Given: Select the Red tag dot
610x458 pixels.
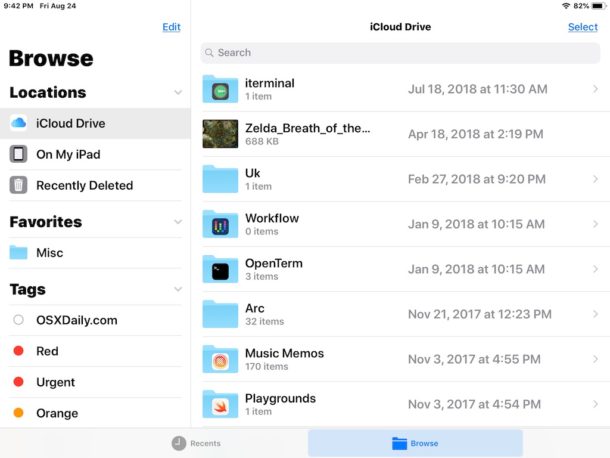Looking at the screenshot, I should pyautogui.click(x=18, y=351).
